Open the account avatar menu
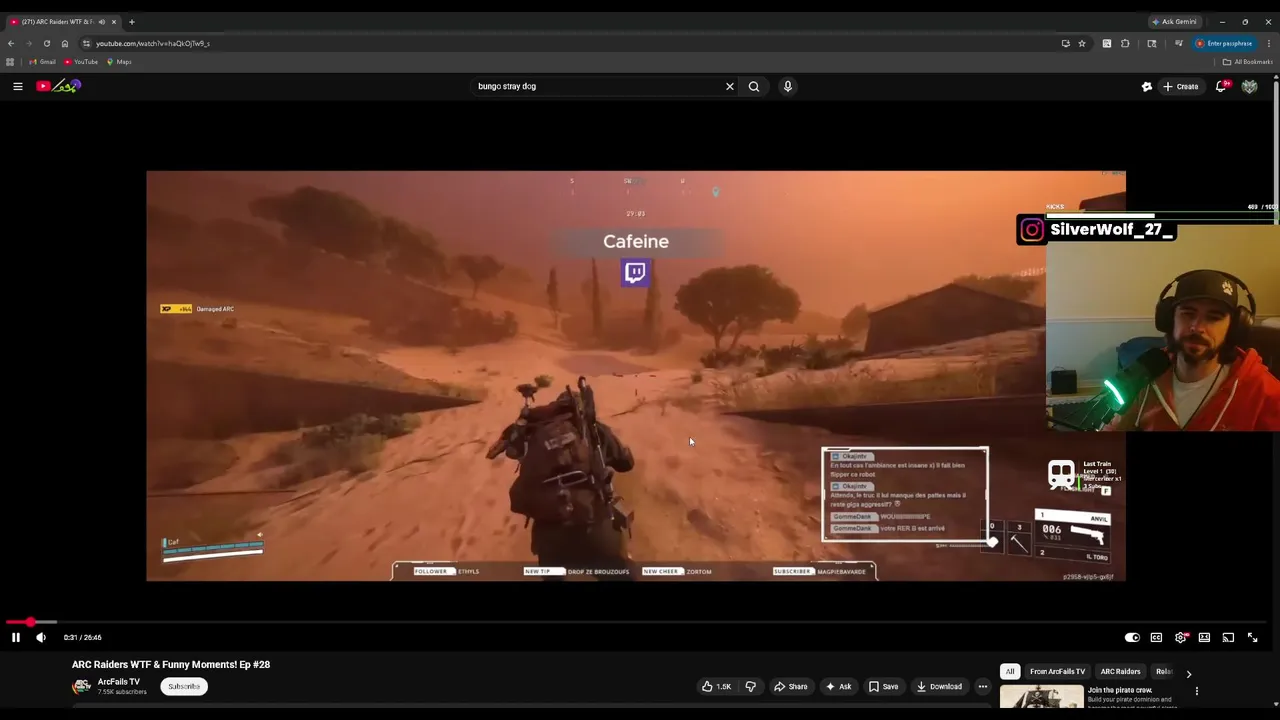This screenshot has height=720, width=1280. 1250,87
